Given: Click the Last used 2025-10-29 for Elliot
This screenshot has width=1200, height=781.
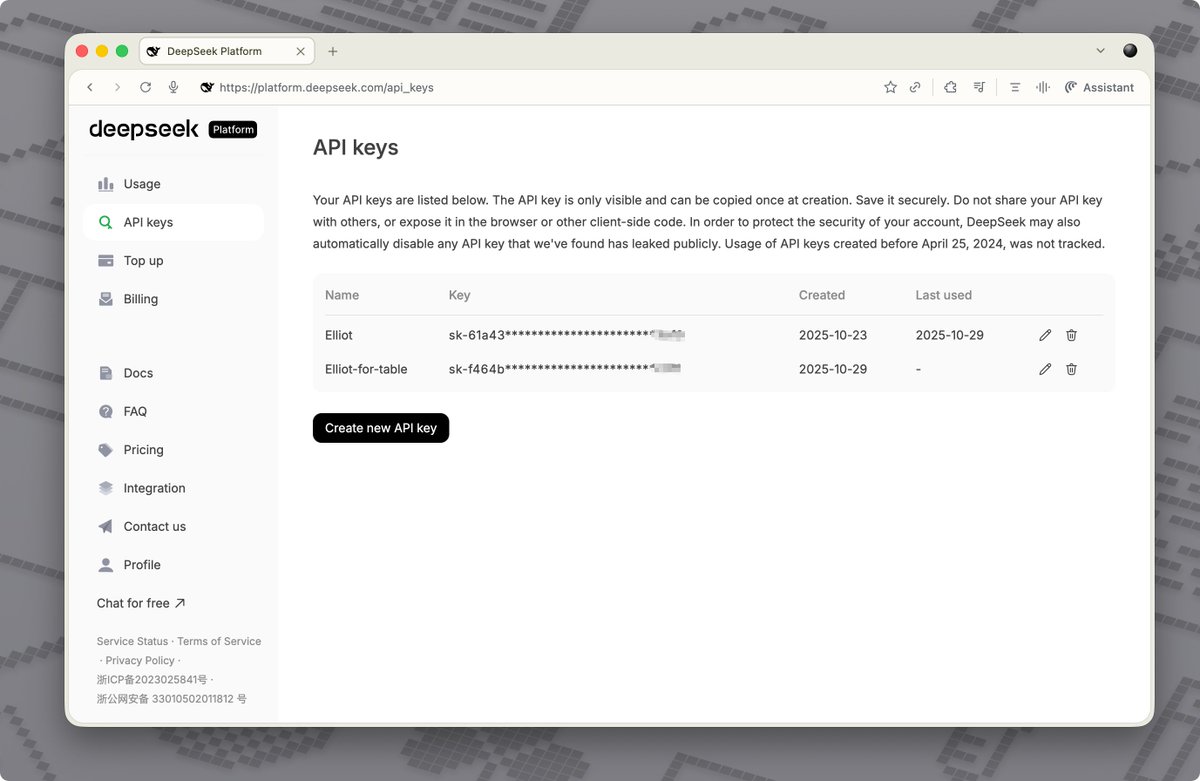Looking at the screenshot, I should tap(950, 335).
